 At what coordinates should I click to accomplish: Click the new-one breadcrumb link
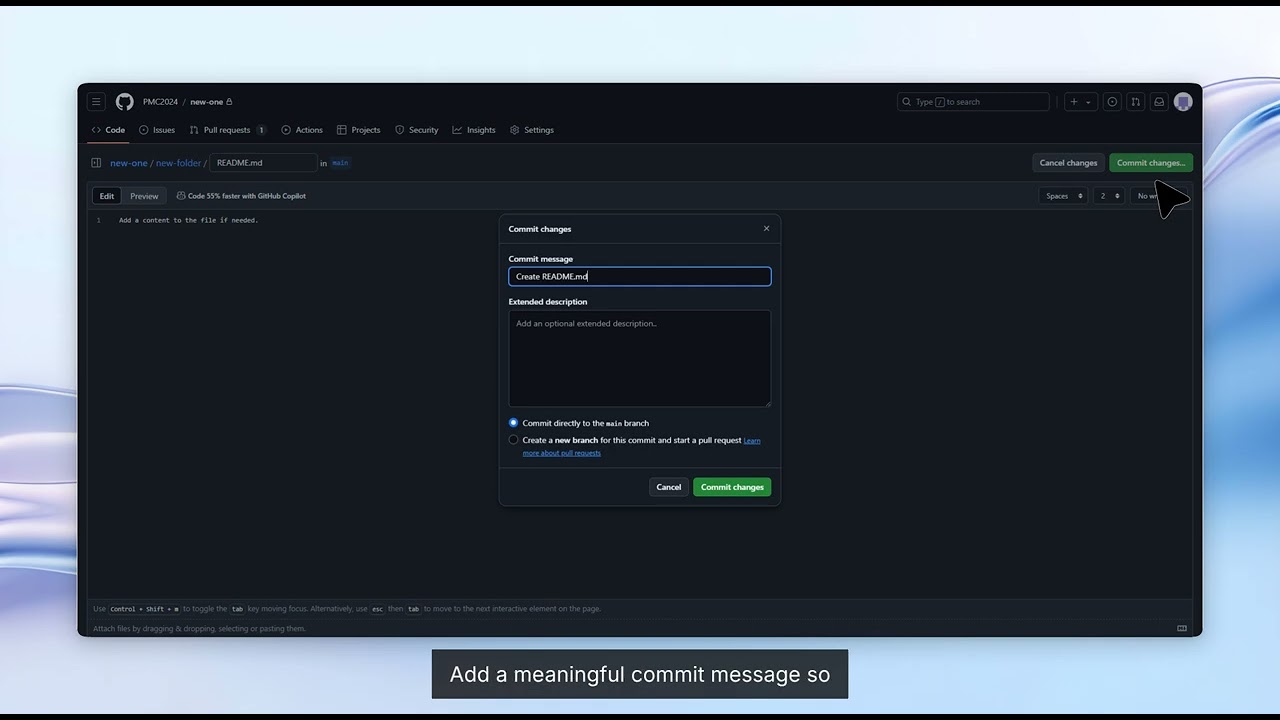click(x=129, y=163)
